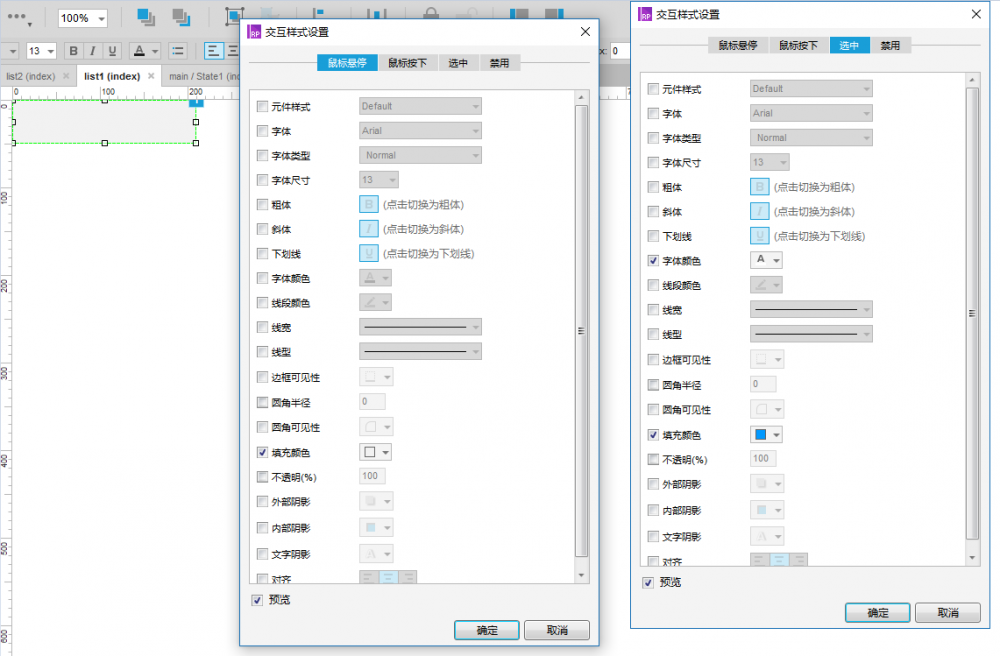This screenshot has width=1000, height=656.
Task: Open the 鼠标按下 tab in left dialog
Action: 408,62
